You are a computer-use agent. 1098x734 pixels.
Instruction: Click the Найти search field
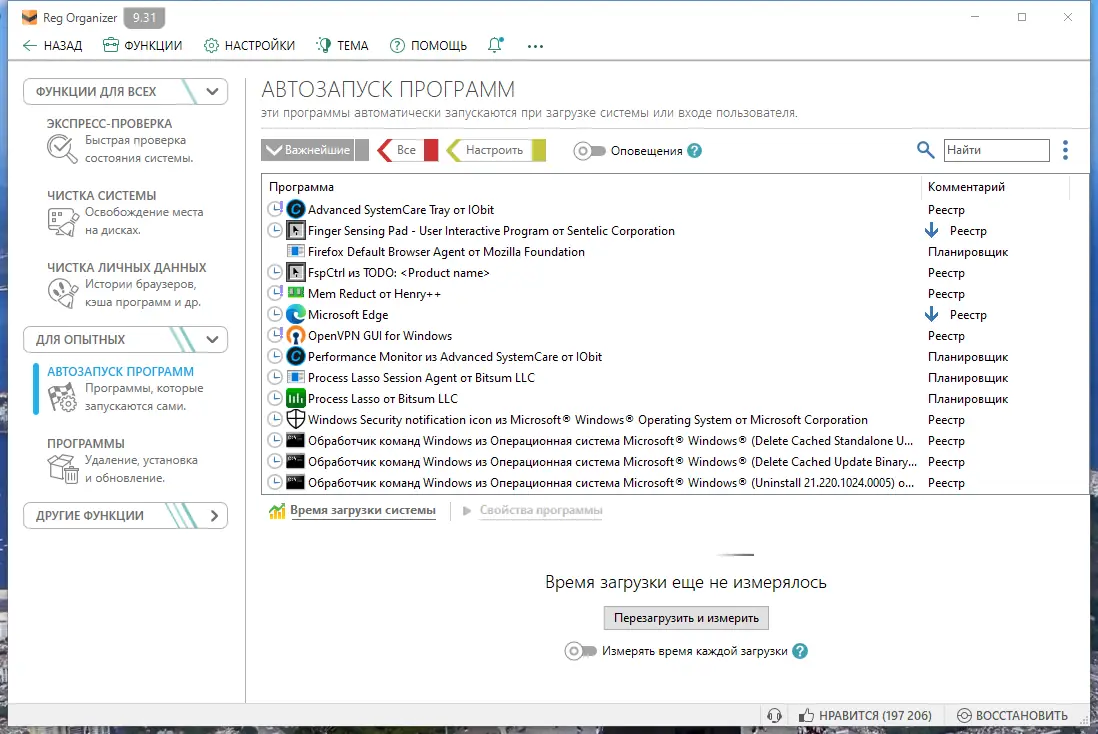coord(996,150)
